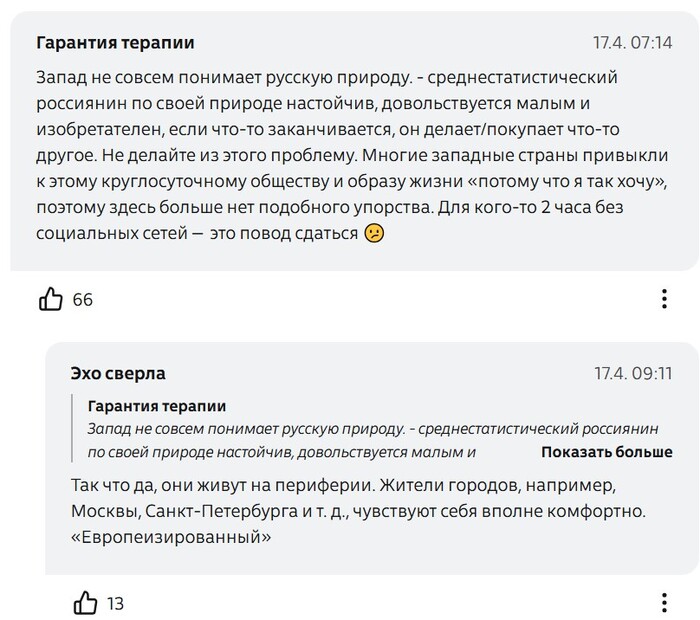Click the 13 likes counter

(115, 603)
